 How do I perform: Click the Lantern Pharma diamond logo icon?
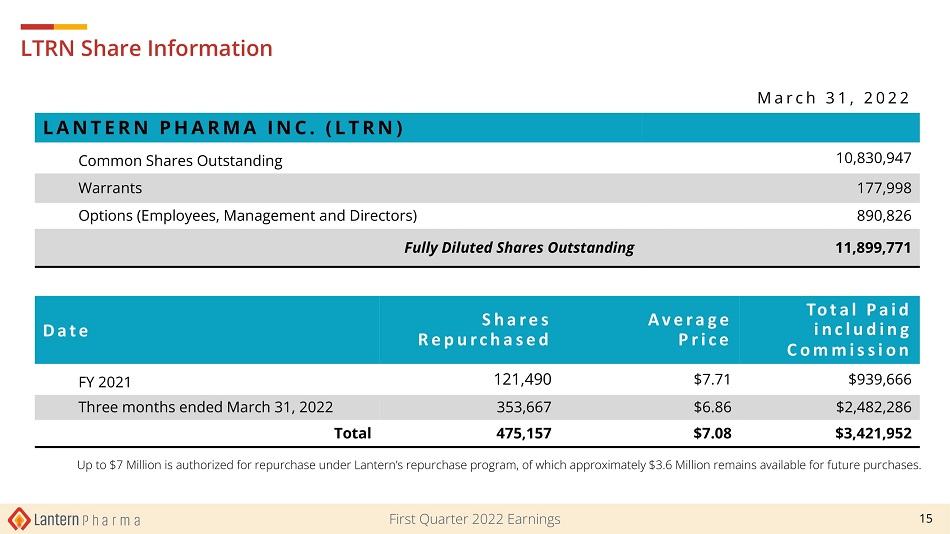click(19, 519)
